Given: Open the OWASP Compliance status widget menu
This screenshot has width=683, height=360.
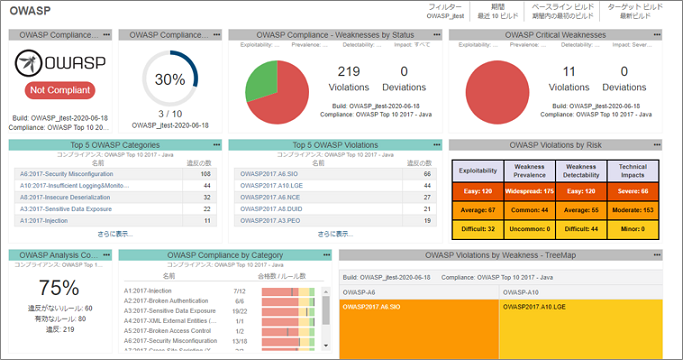Looking at the screenshot, I should click(x=107, y=34).
